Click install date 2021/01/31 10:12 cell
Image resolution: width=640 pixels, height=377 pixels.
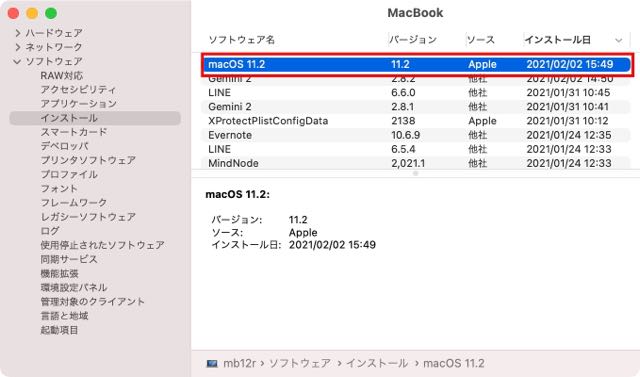567,121
